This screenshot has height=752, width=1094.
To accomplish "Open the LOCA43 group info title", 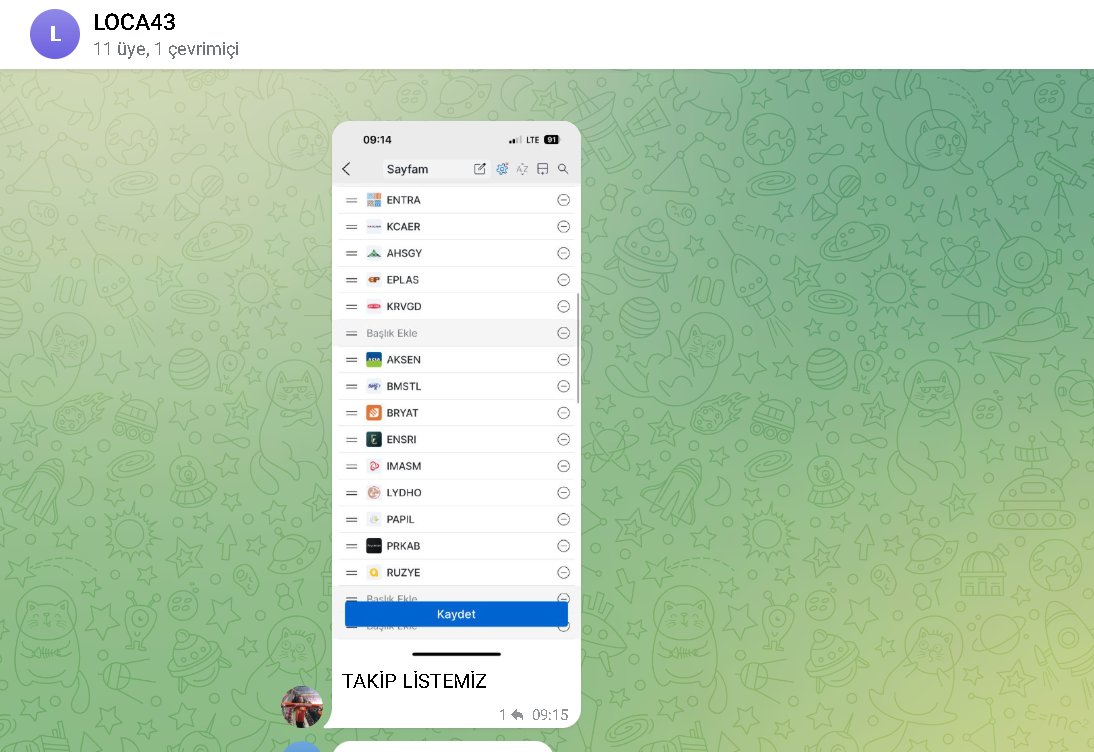I will tap(134, 22).
